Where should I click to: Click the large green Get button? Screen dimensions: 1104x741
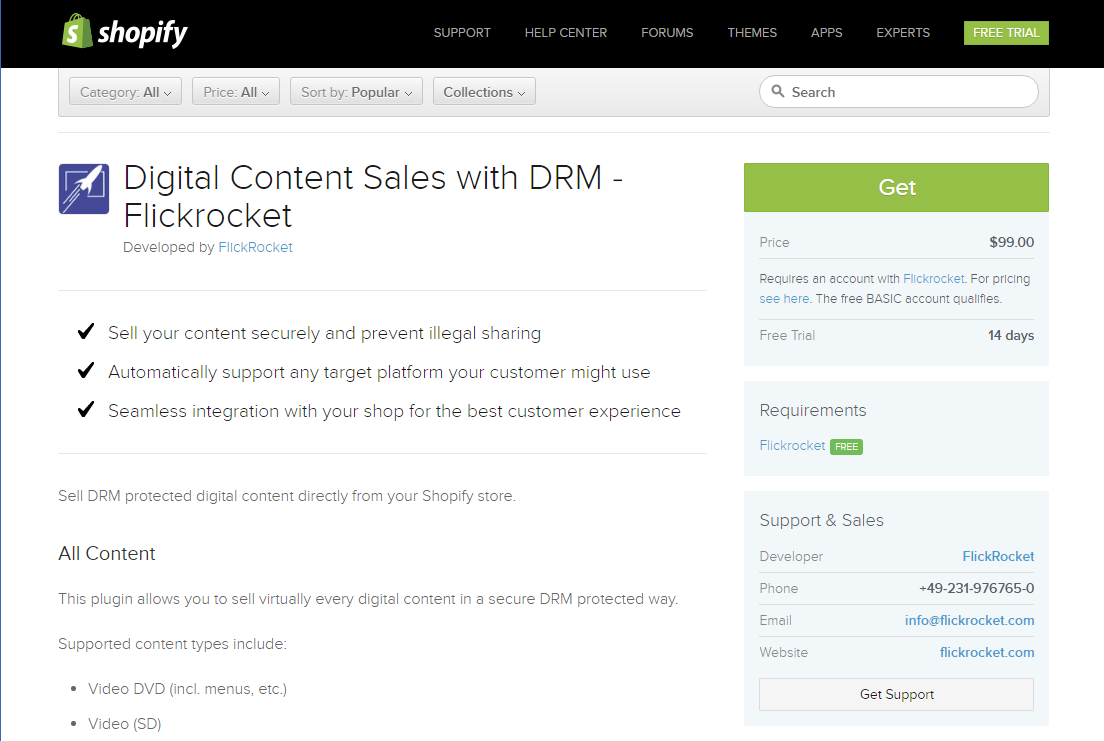(x=896, y=188)
